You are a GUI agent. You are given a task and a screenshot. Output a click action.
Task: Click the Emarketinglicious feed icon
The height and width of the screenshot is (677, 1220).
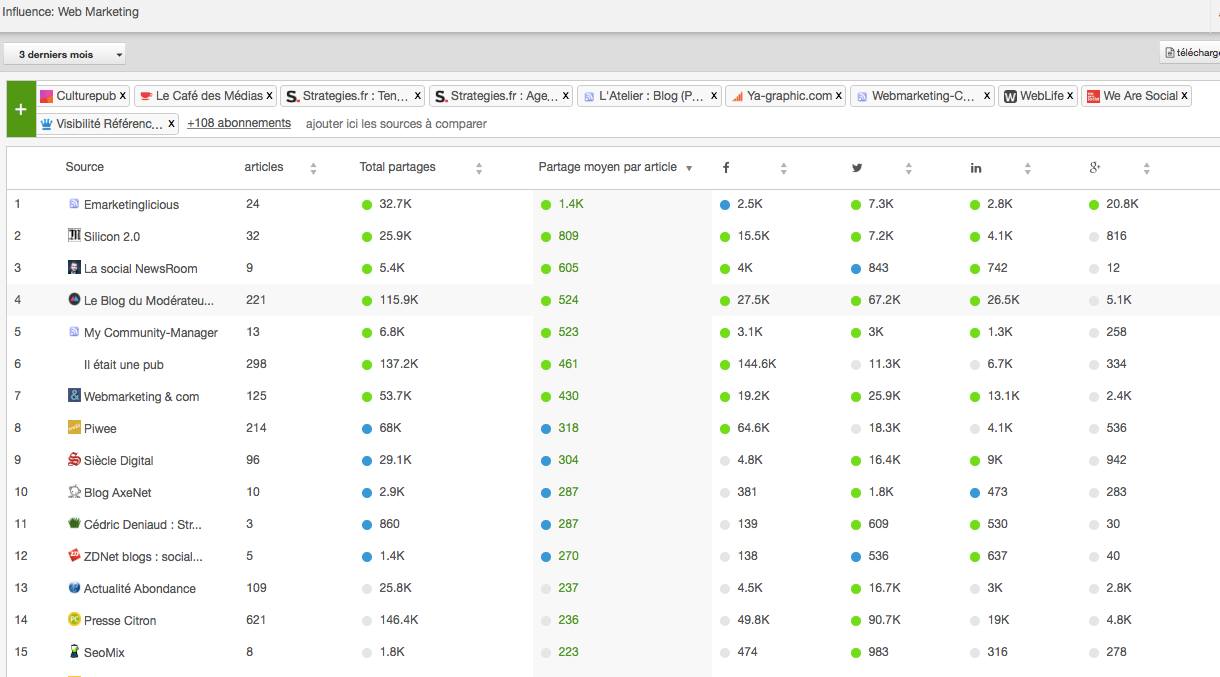pos(74,204)
